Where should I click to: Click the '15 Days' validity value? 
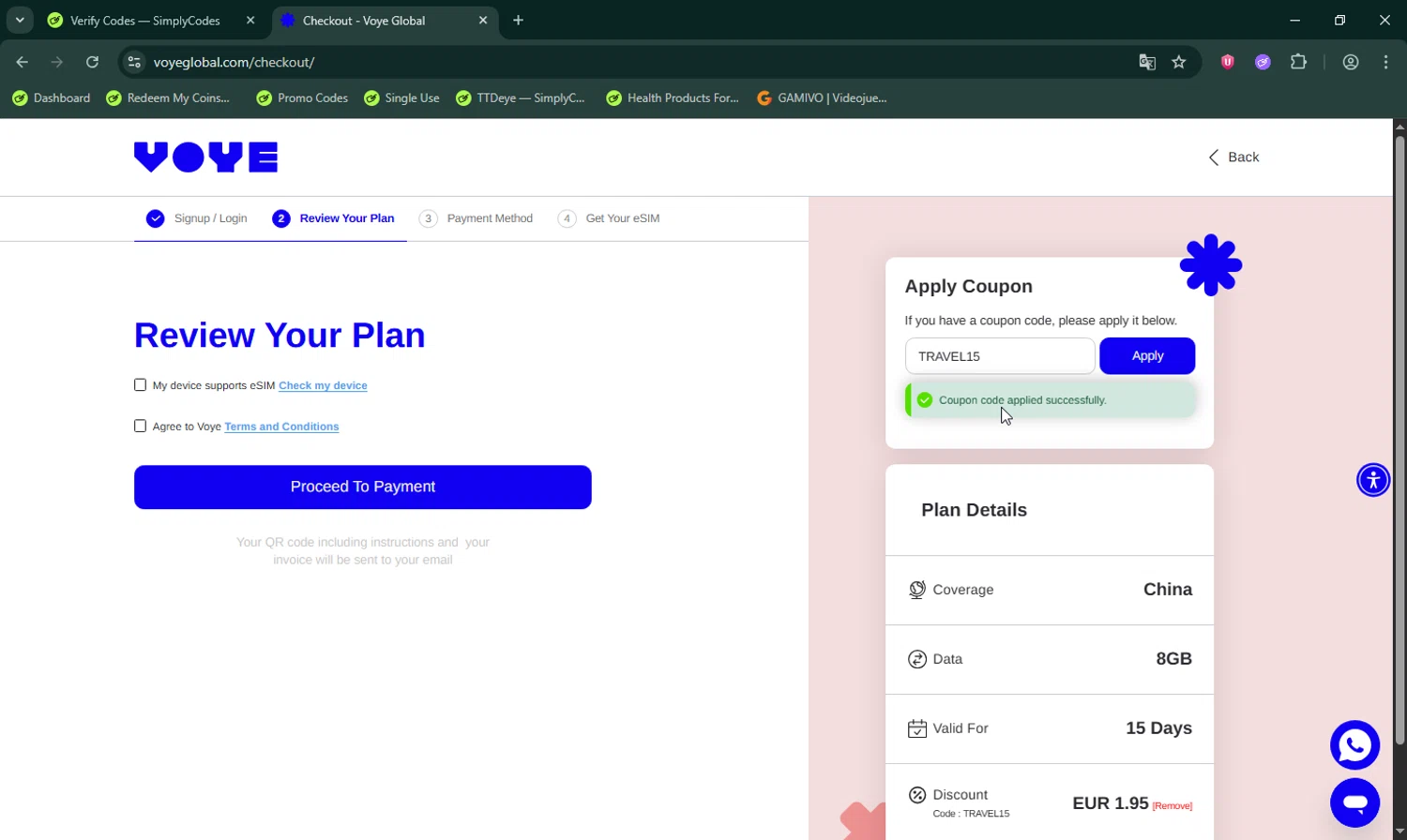coord(1158,728)
